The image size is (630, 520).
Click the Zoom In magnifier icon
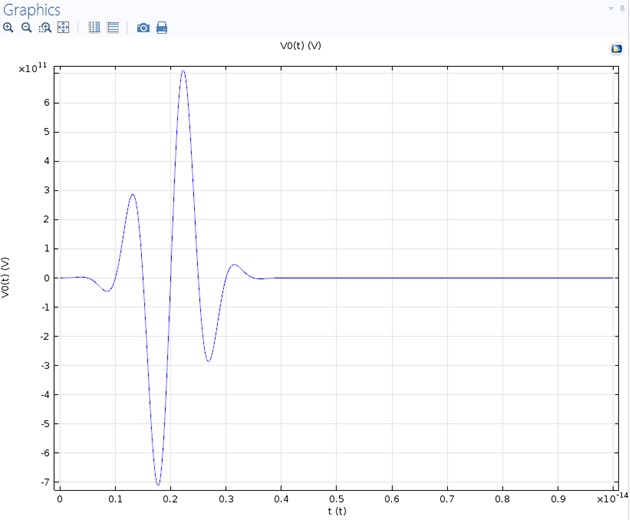[8, 28]
